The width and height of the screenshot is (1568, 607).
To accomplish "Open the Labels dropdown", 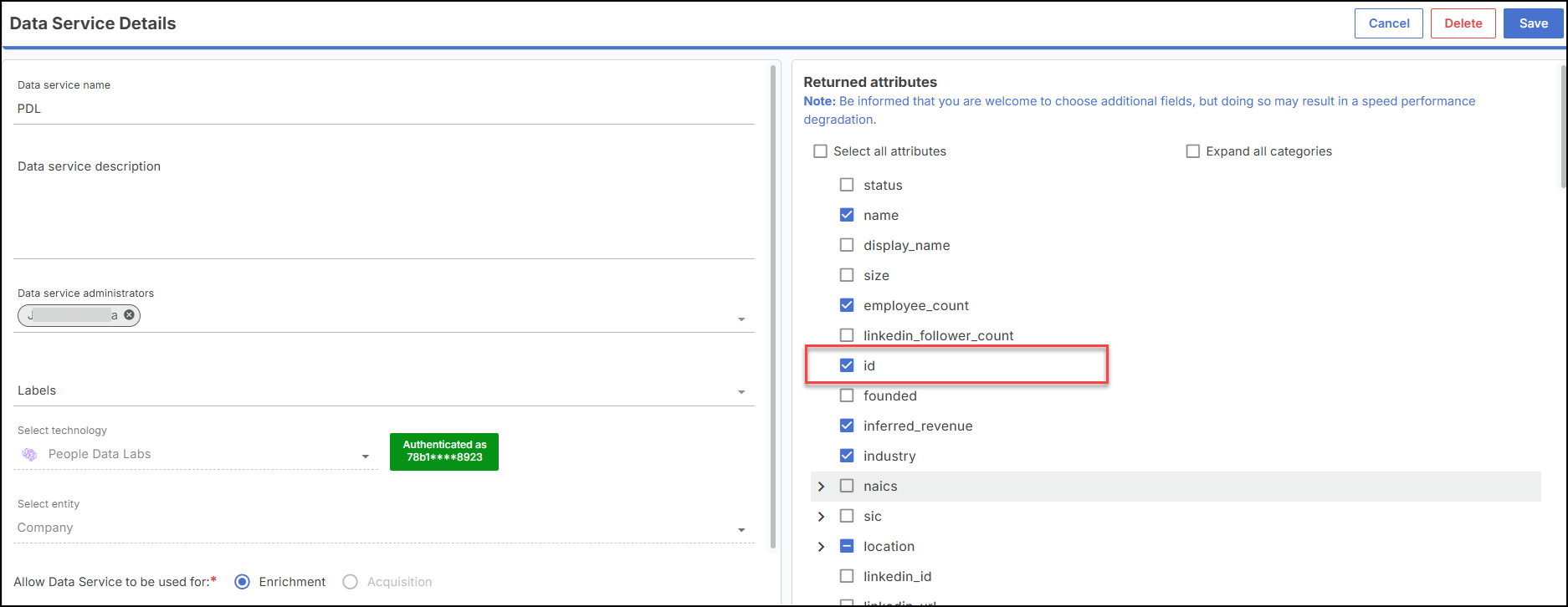I will (x=740, y=392).
